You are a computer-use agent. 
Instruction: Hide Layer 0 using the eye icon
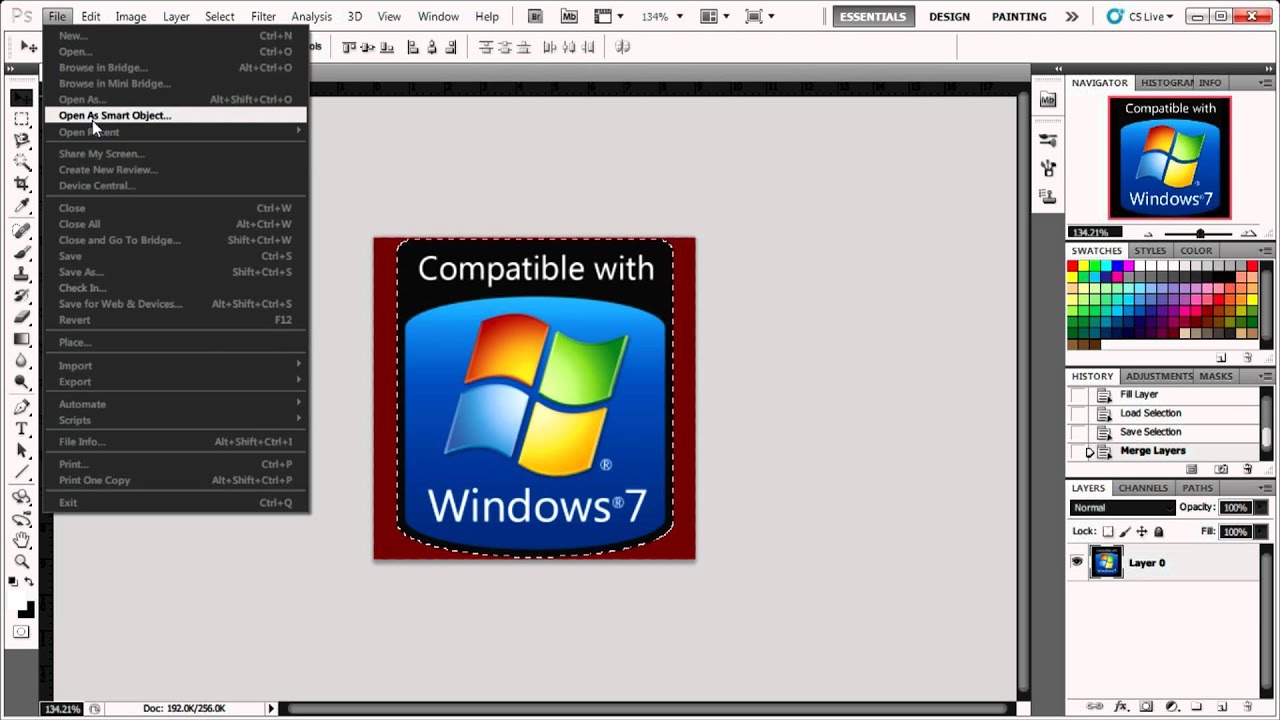[x=1077, y=563]
